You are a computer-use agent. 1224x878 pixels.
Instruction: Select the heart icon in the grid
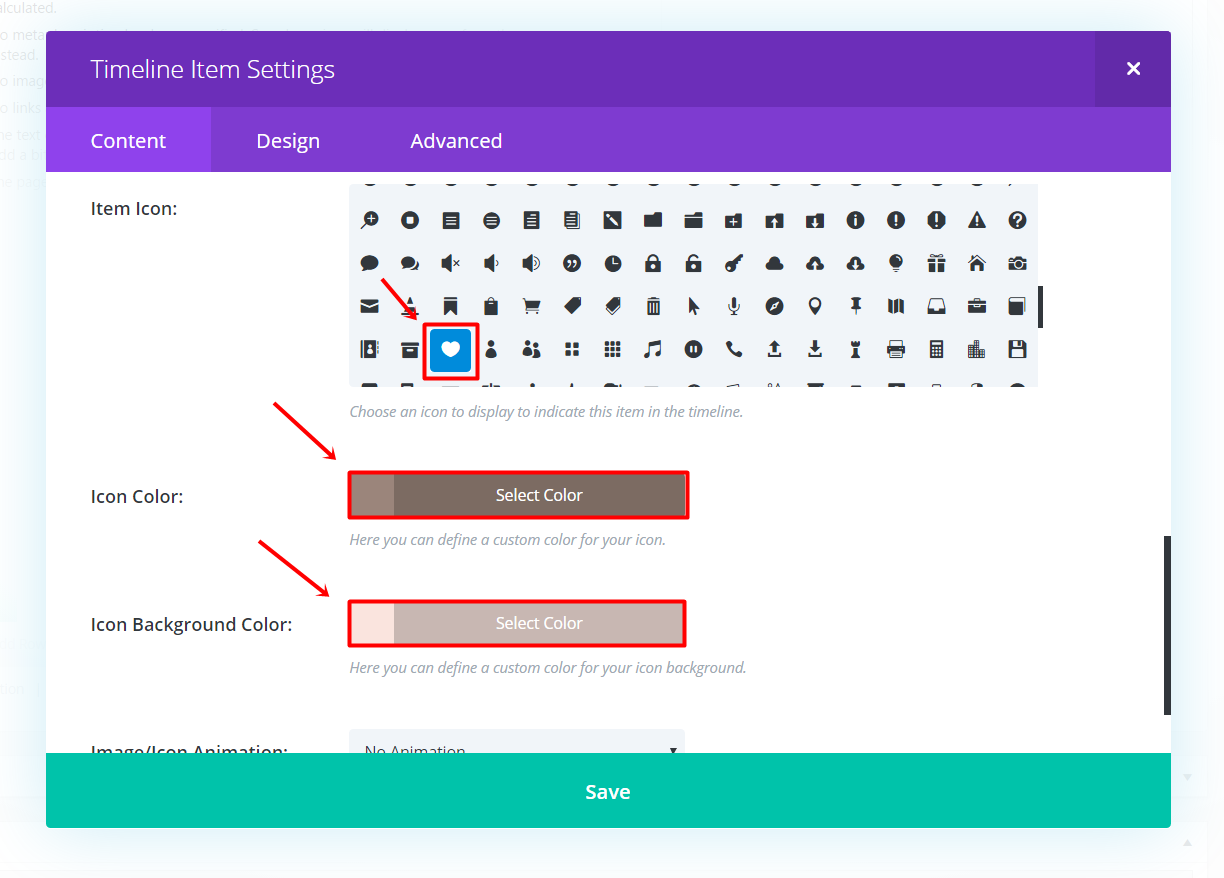pyautogui.click(x=451, y=349)
